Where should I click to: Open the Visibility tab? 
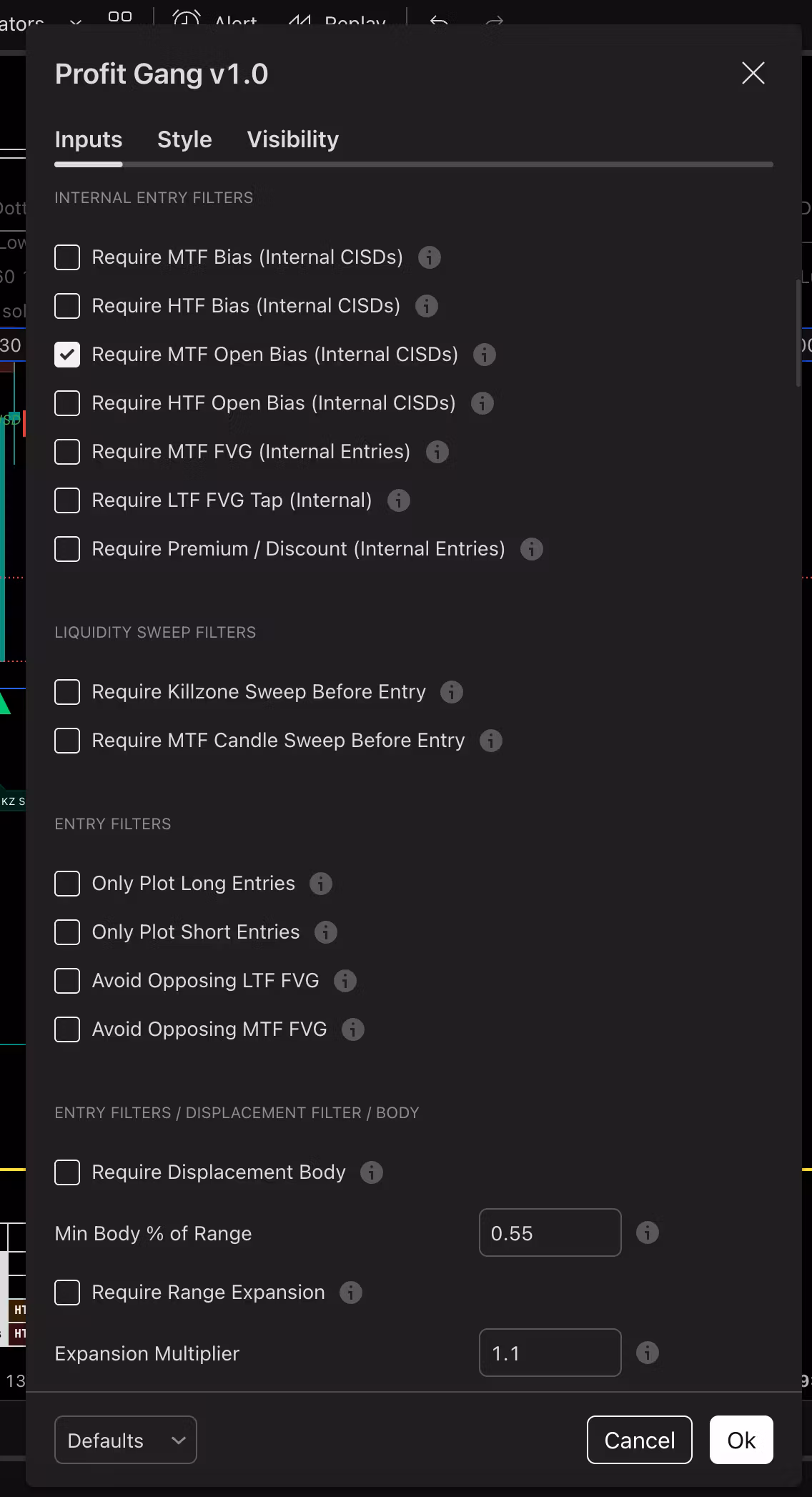(293, 139)
